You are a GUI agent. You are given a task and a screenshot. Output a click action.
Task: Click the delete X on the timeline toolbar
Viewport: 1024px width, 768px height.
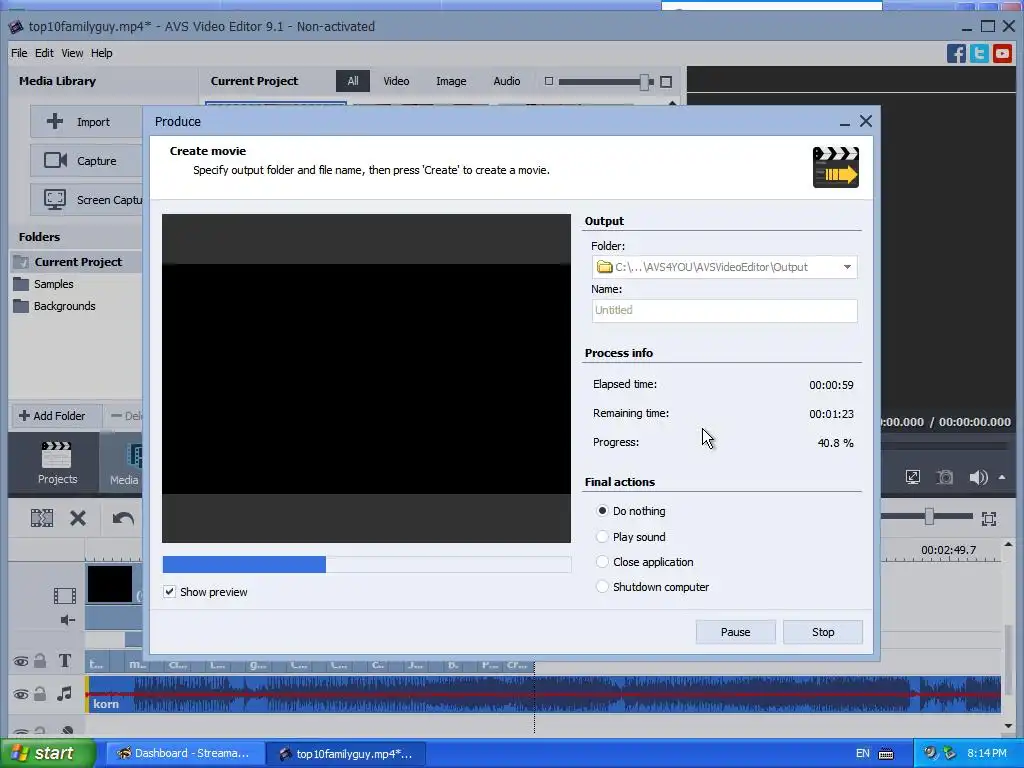click(78, 519)
